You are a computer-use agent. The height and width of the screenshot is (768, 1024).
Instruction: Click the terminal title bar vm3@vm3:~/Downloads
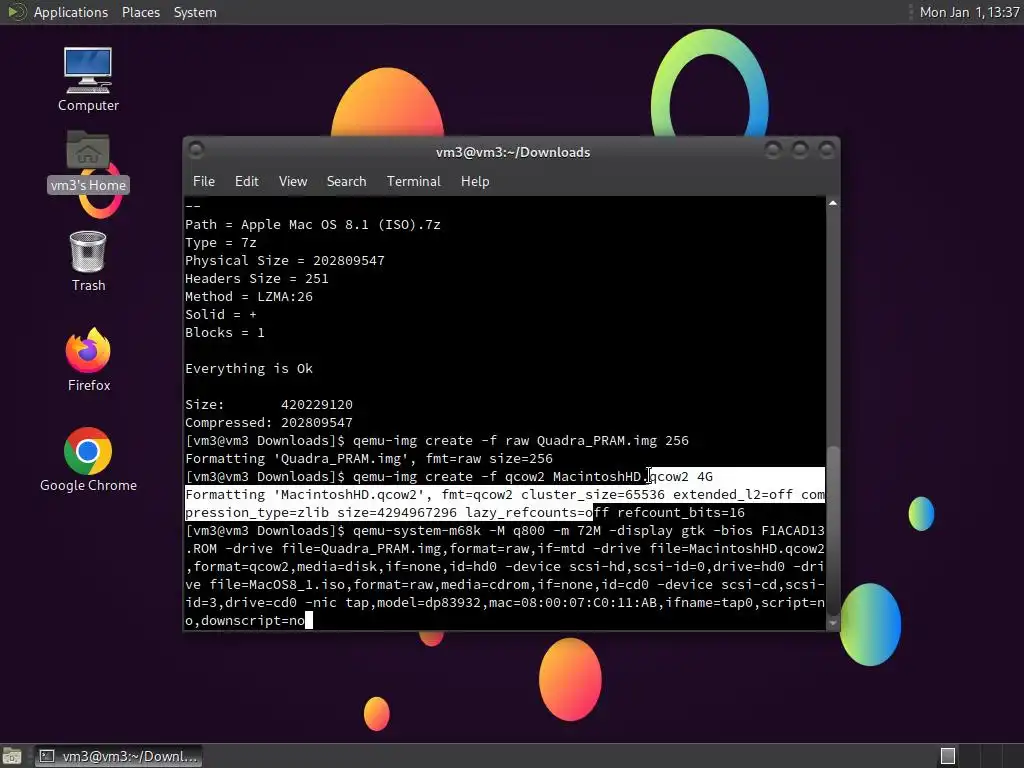click(513, 152)
